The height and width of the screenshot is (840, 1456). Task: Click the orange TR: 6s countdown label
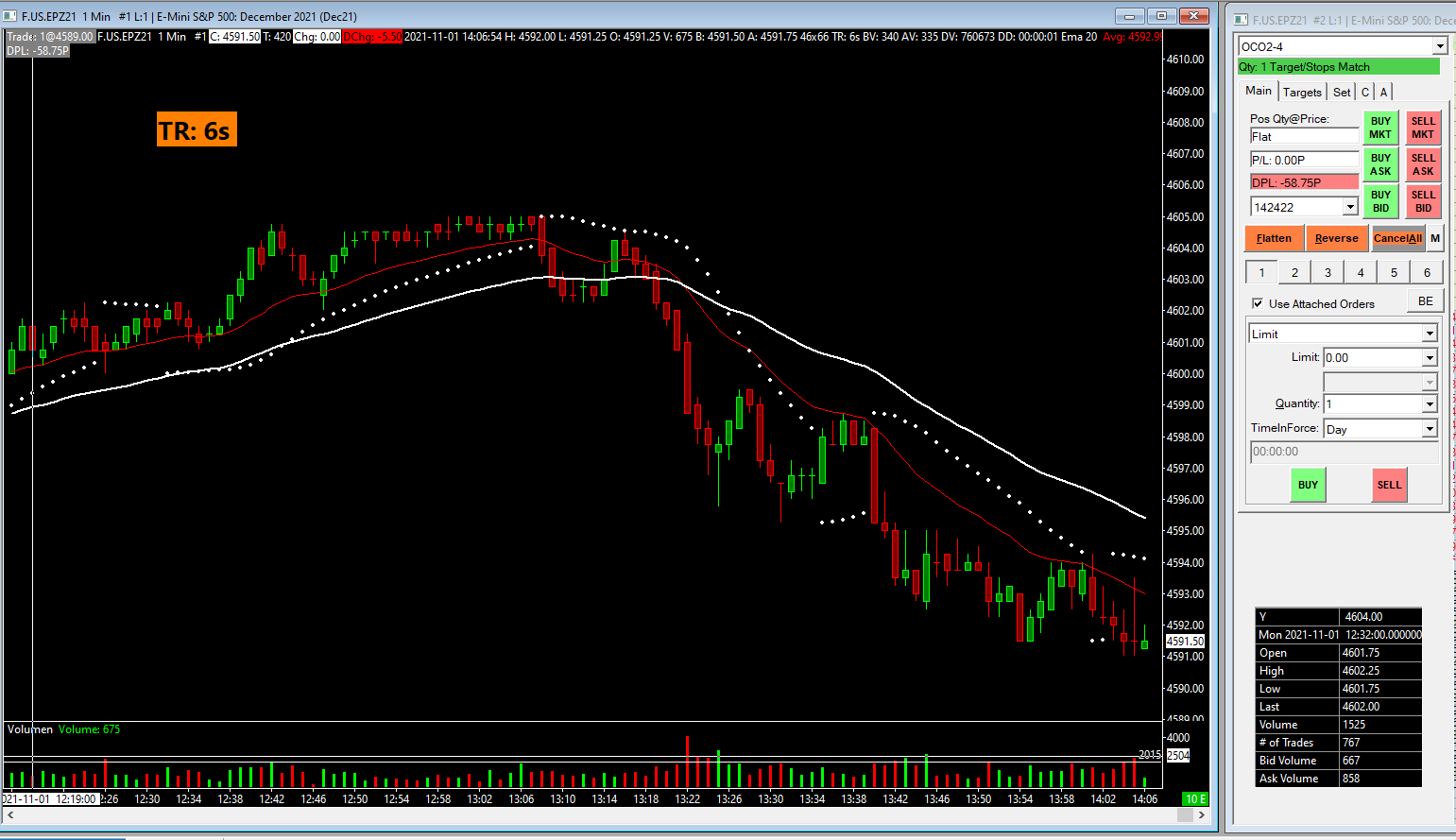click(x=197, y=130)
